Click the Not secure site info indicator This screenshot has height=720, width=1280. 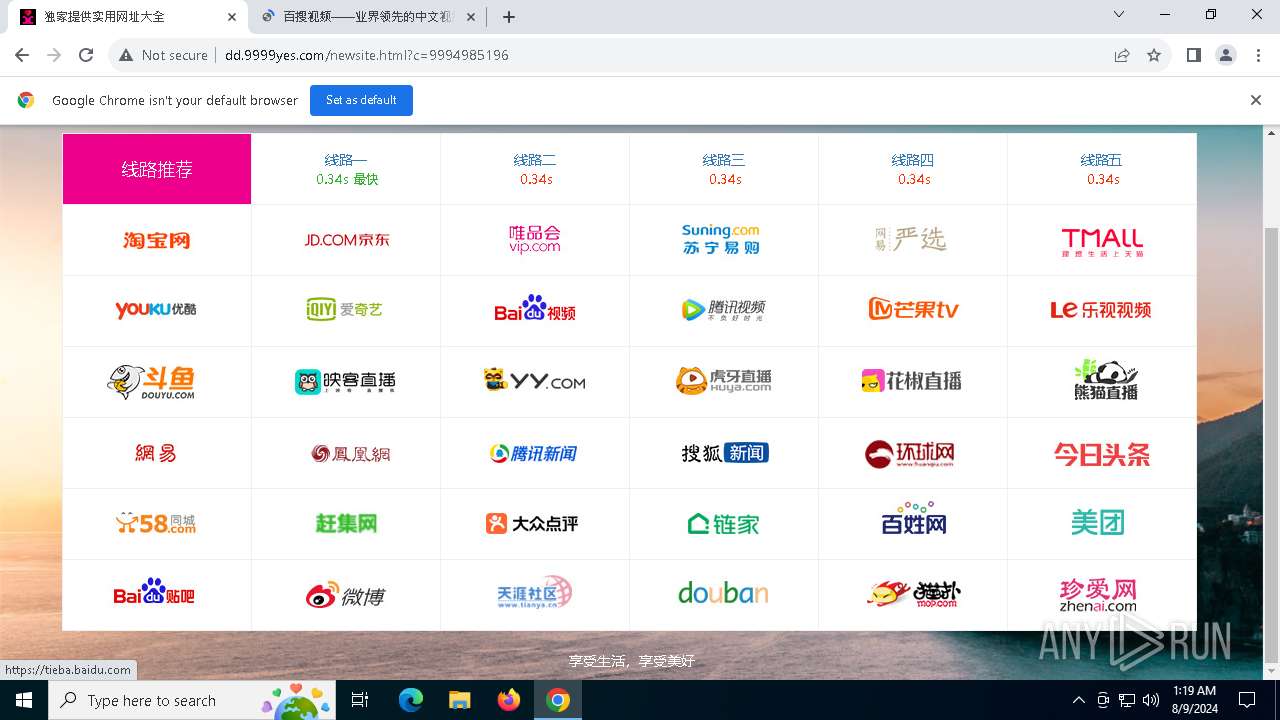[x=164, y=55]
